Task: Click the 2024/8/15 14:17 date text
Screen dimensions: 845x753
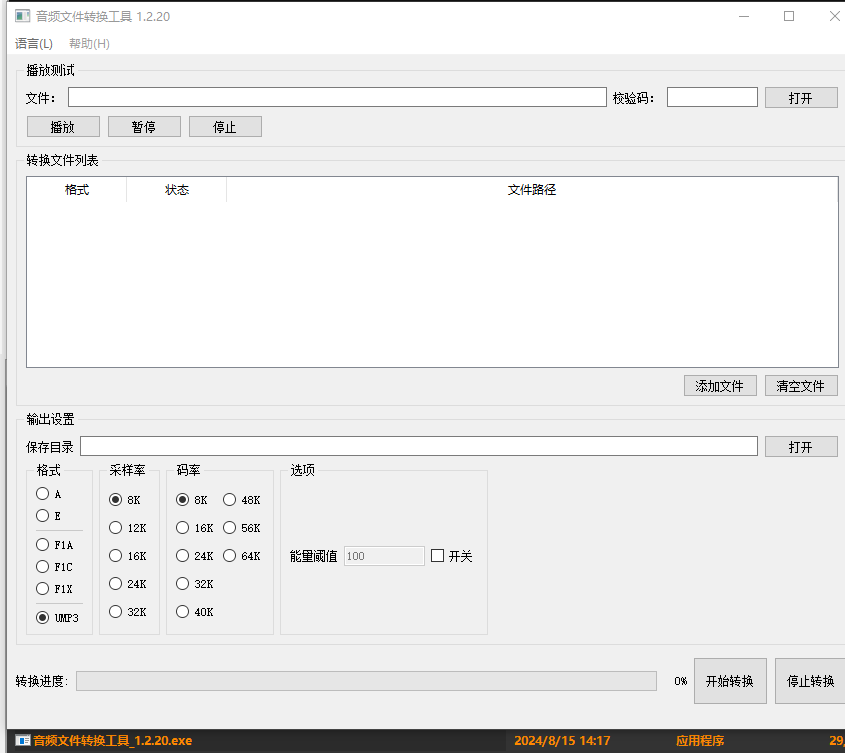Action: pyautogui.click(x=562, y=741)
